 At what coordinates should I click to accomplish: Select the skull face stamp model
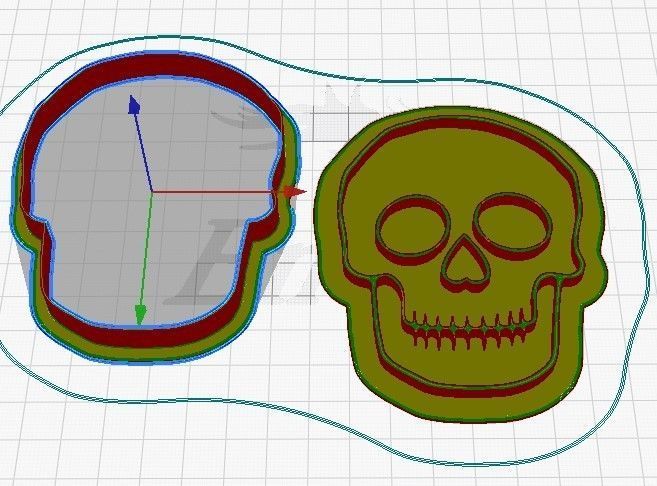pyautogui.click(x=460, y=264)
